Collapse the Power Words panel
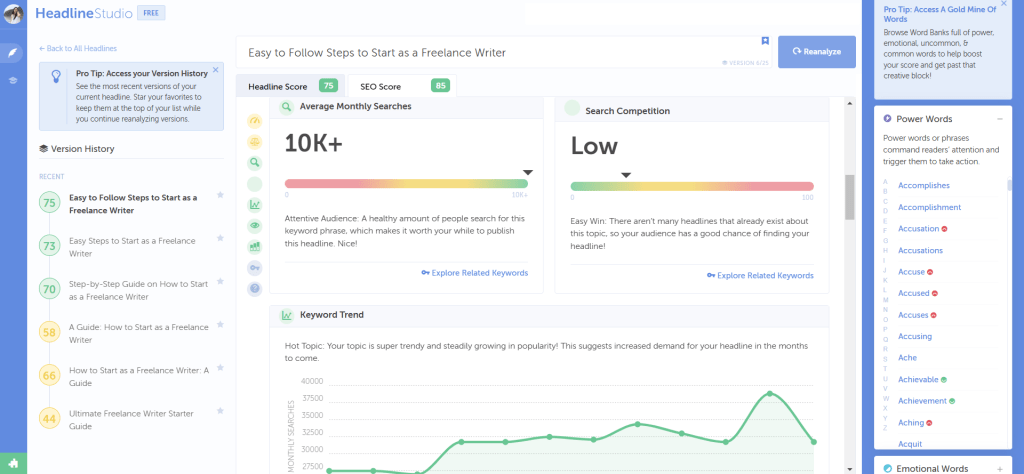Image resolution: width=1024 pixels, height=474 pixels. click(1000, 119)
